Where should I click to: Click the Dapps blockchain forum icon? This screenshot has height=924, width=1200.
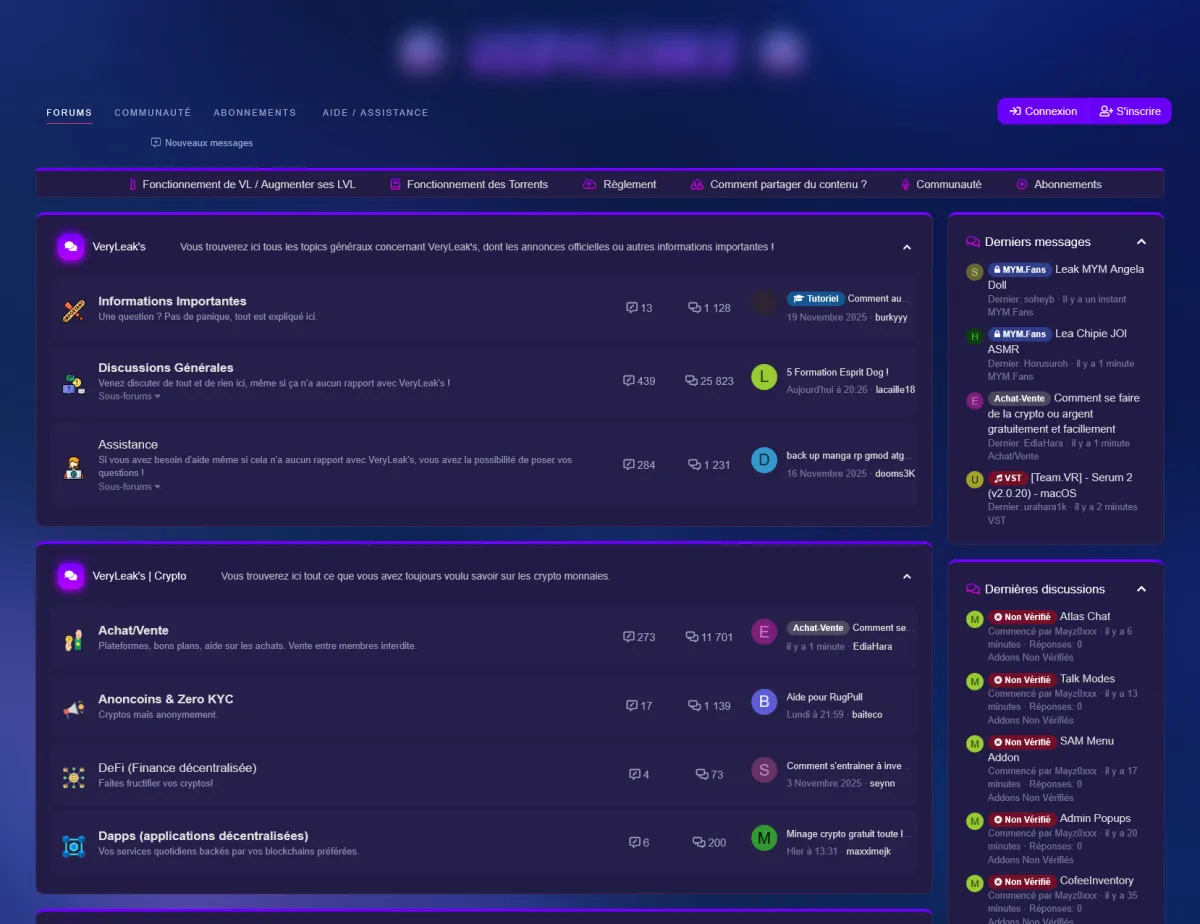tap(73, 845)
